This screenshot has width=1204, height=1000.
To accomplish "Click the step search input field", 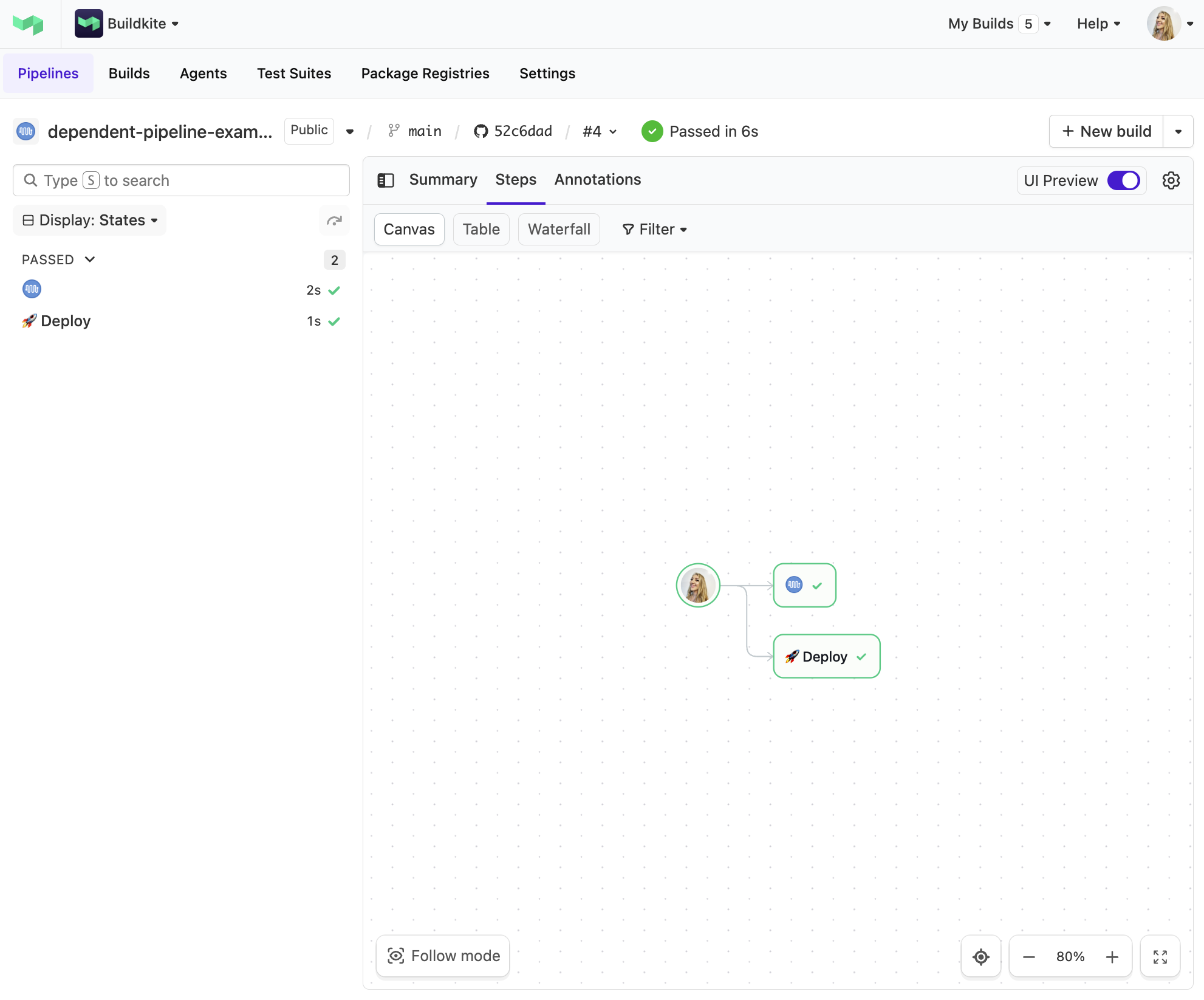I will (181, 180).
